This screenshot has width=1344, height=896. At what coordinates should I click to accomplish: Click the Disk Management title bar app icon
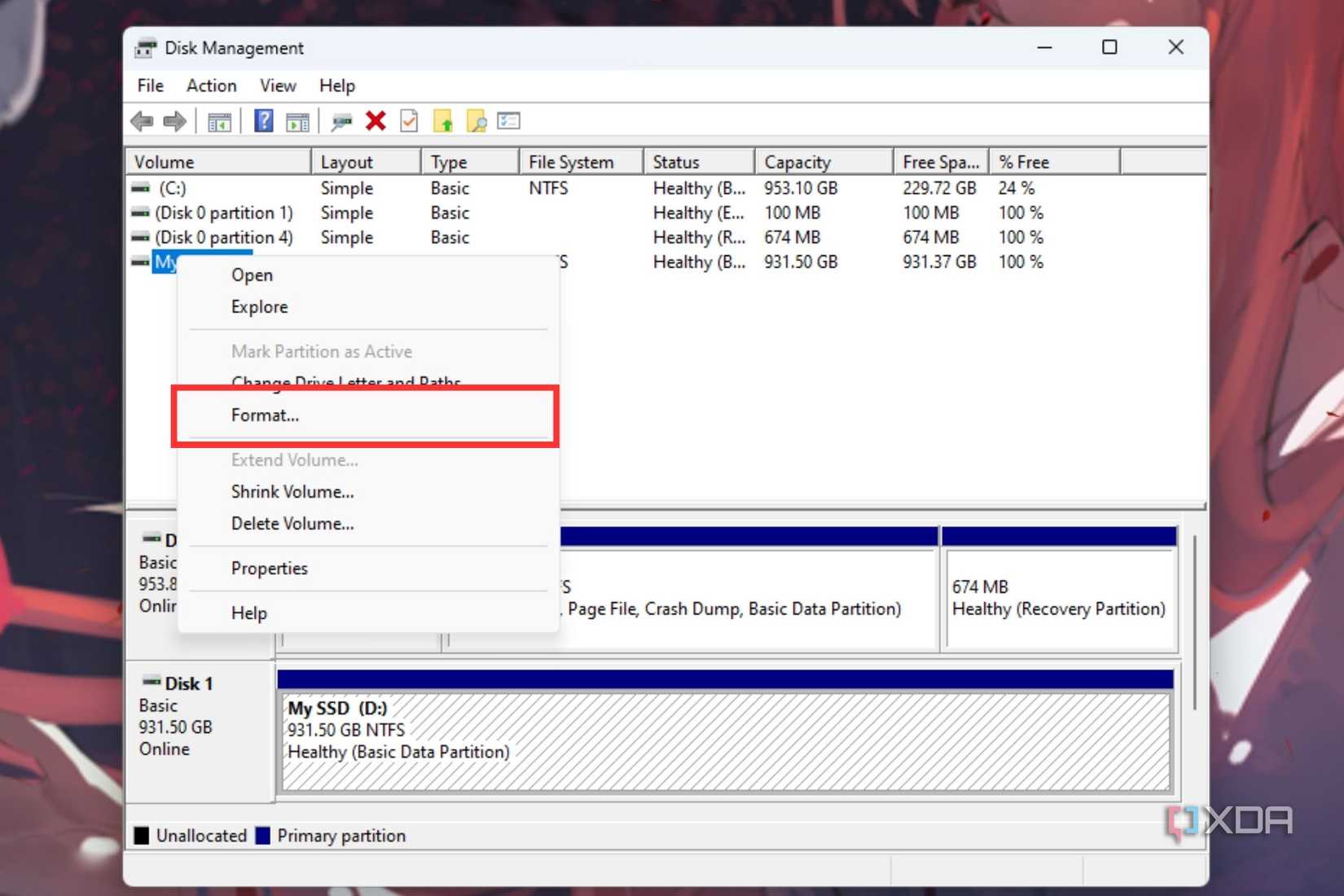[x=145, y=48]
